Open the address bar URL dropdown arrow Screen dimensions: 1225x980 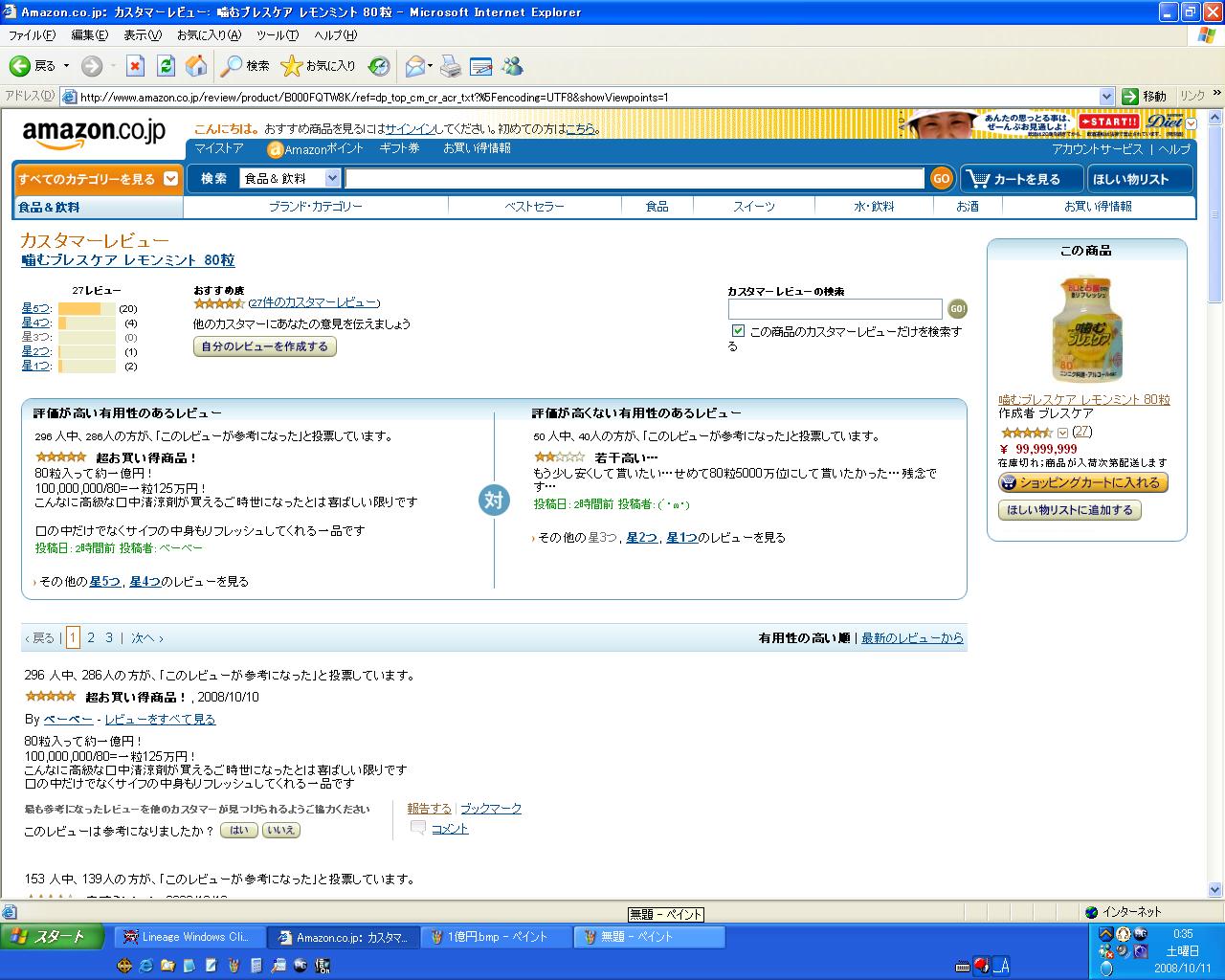coord(1106,97)
